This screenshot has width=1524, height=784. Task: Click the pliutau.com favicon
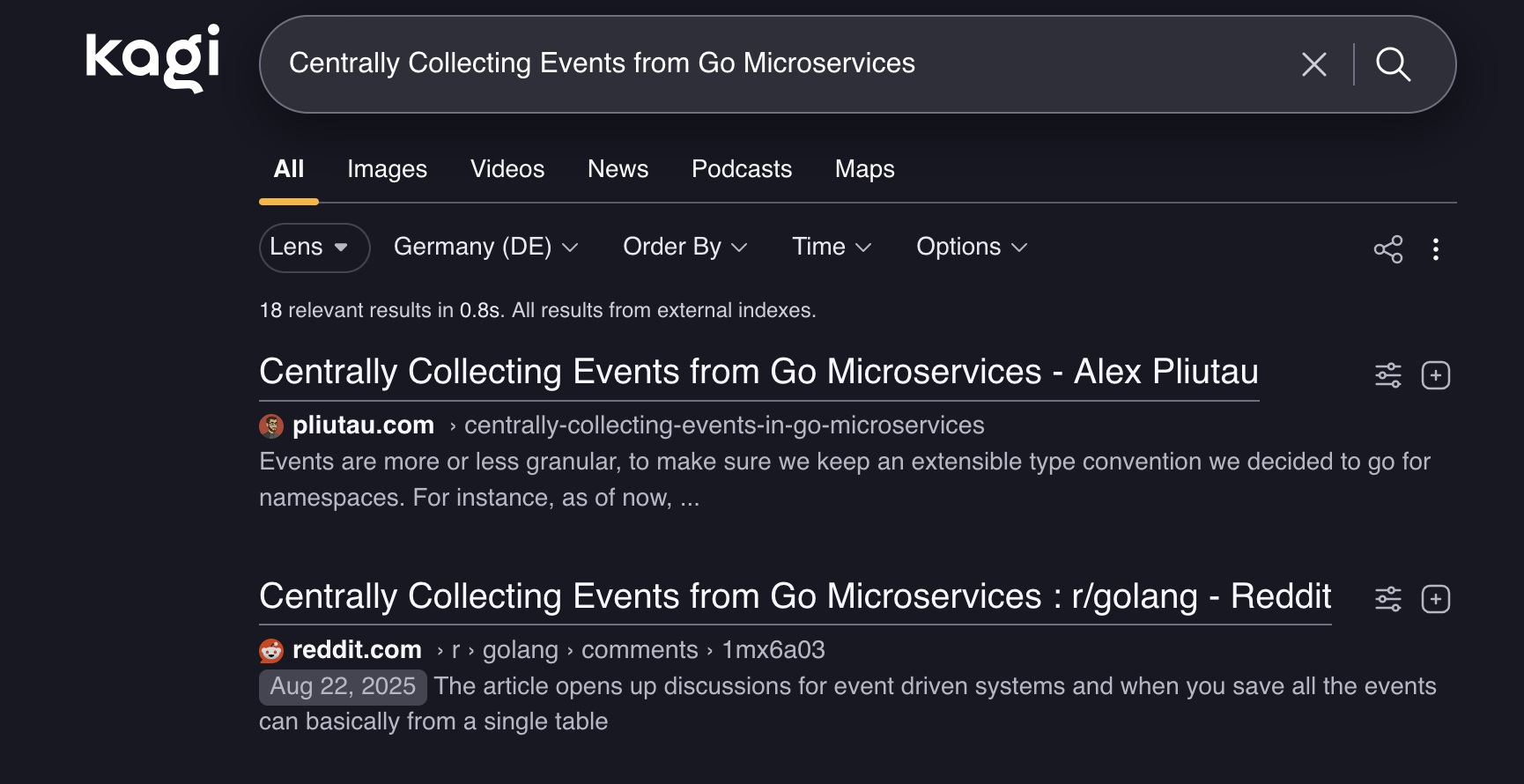tap(271, 426)
